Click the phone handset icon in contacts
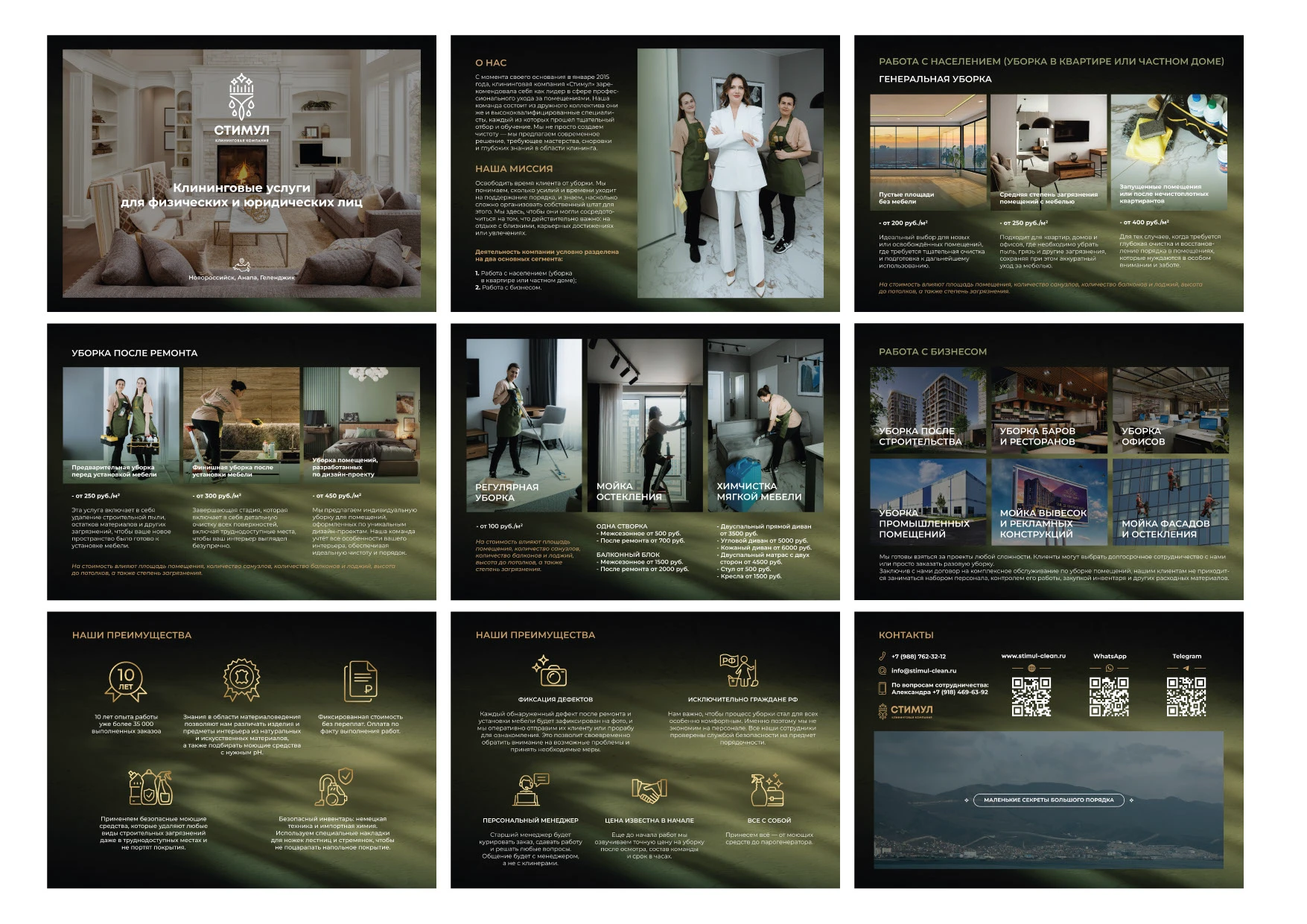Screen dimensions: 1307x924 pyautogui.click(x=883, y=656)
